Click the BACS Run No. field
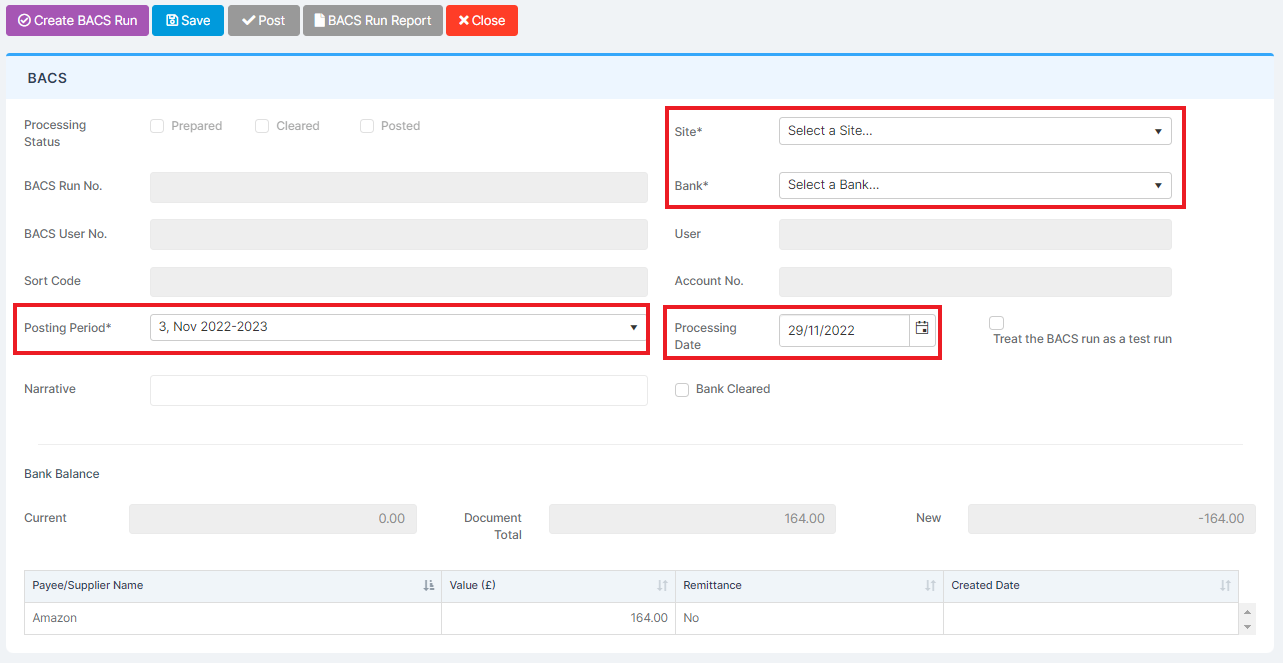Viewport: 1283px width, 663px height. tap(399, 187)
